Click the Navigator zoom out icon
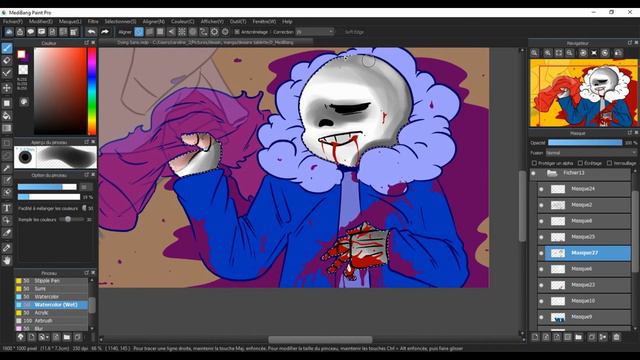The image size is (640, 360). point(570,53)
